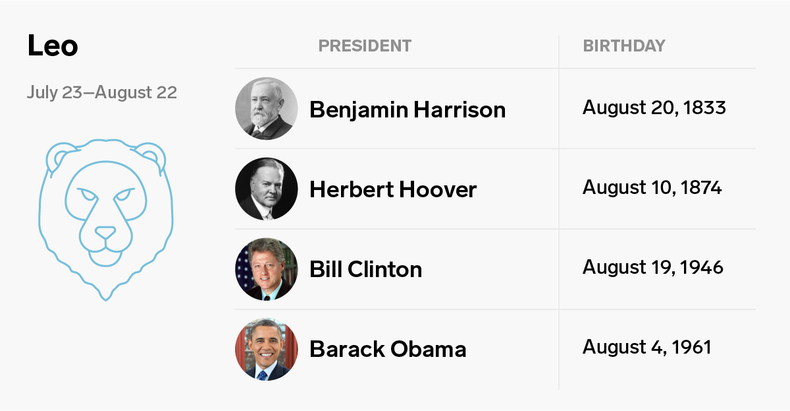Click Benjamin Harrison's portrait photo
Screen dimensions: 790x411
coord(266,108)
